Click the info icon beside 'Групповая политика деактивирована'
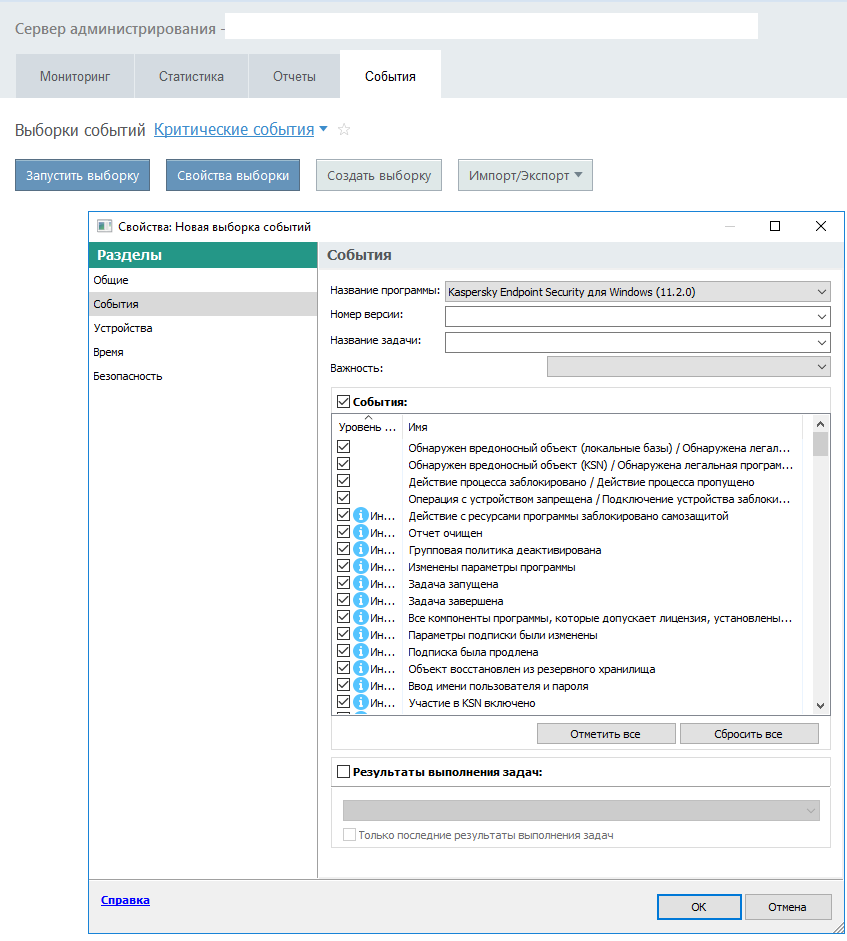Viewport: 847px width, 941px height. [x=361, y=550]
